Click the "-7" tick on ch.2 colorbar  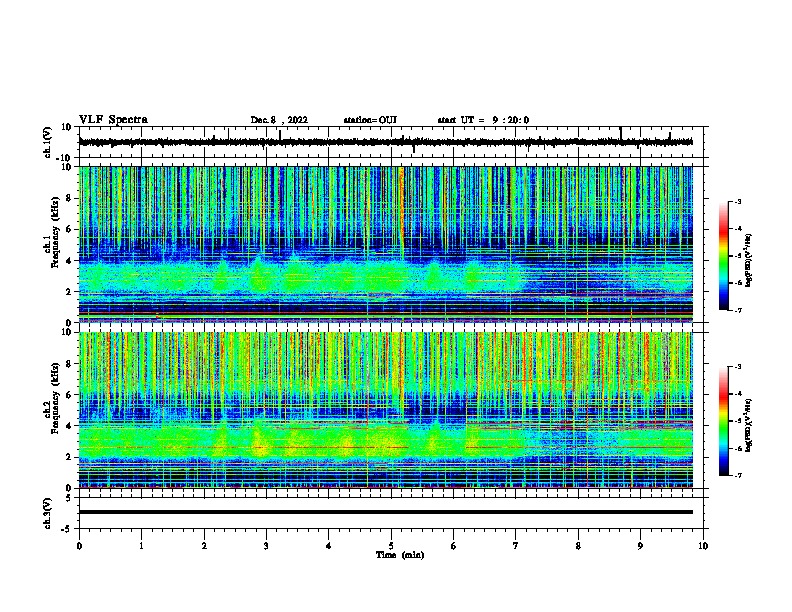pos(737,475)
